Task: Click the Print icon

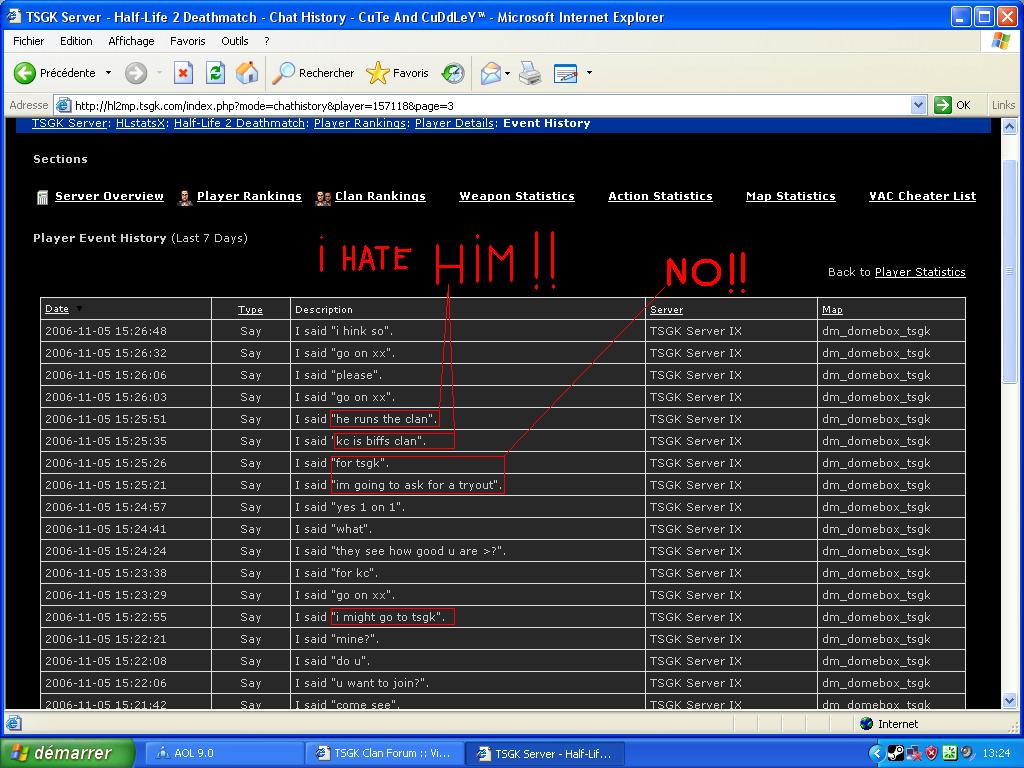Action: 530,73
